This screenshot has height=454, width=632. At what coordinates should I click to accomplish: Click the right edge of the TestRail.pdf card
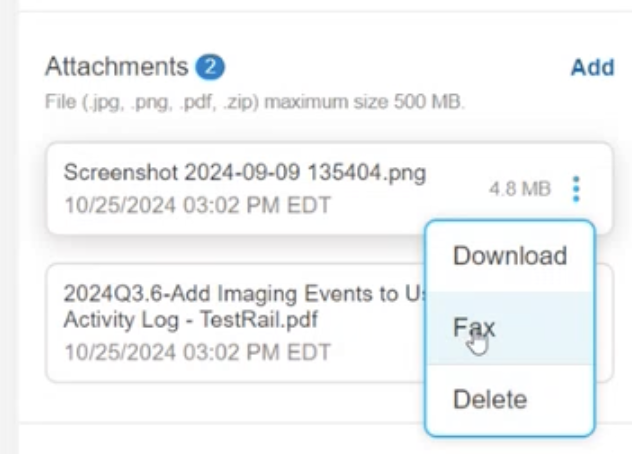click(604, 323)
